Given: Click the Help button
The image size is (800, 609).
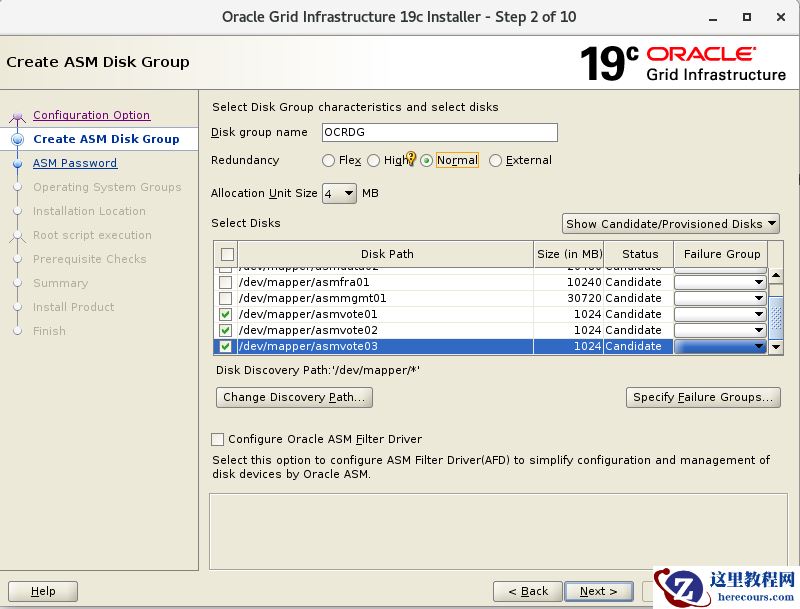Looking at the screenshot, I should click(x=43, y=591).
